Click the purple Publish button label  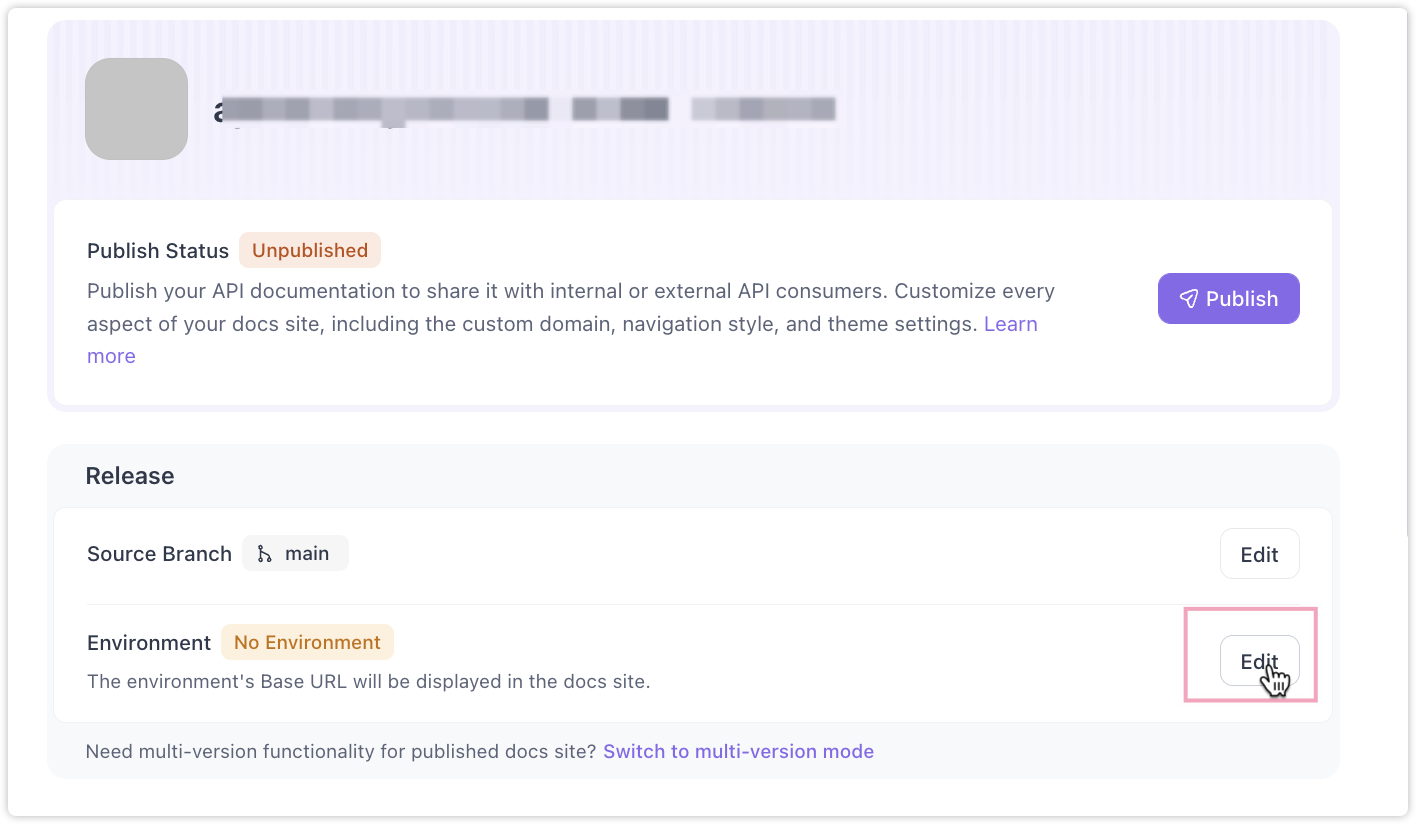pos(1242,299)
